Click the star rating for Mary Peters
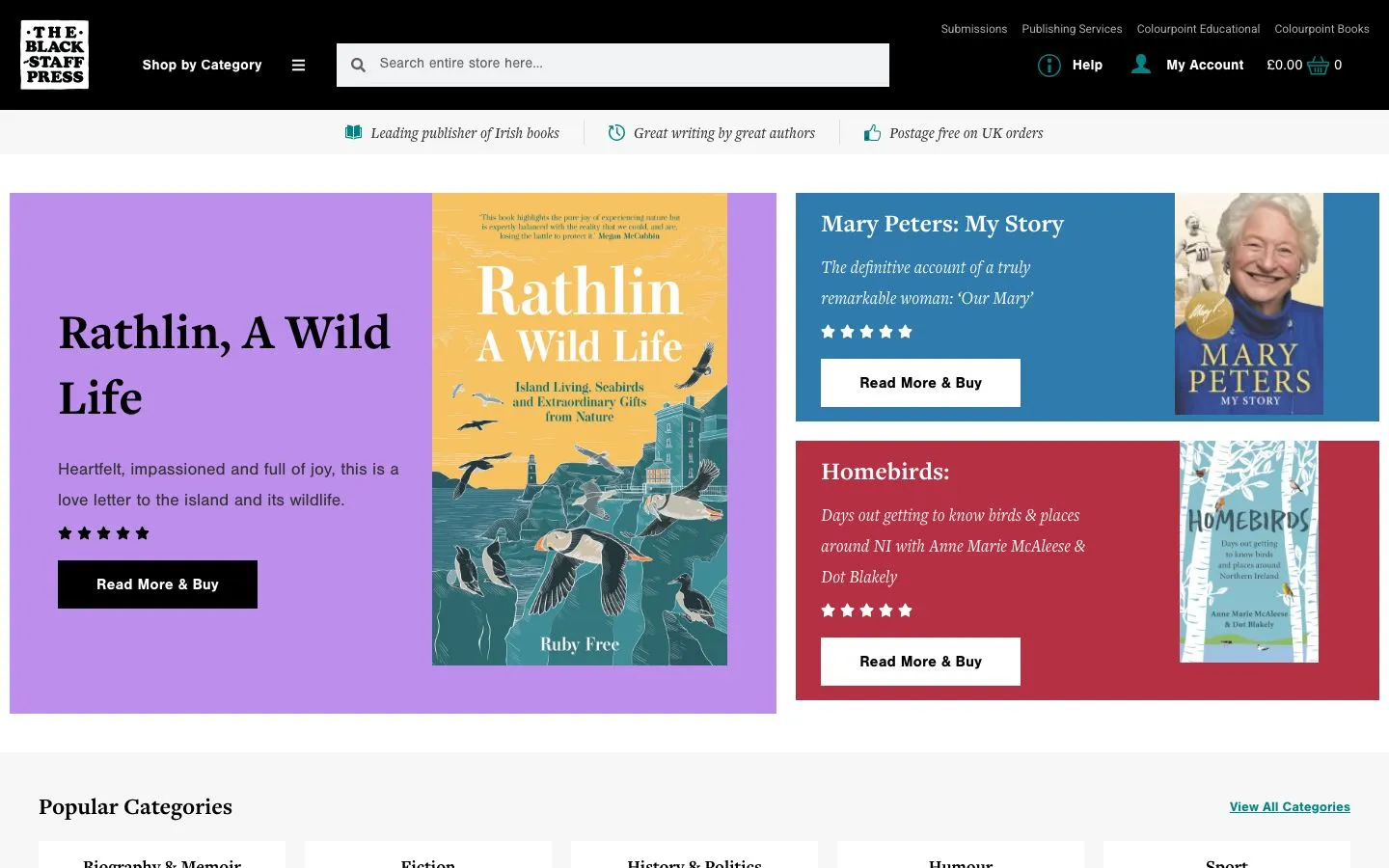Image resolution: width=1389 pixels, height=868 pixels. 866,332
